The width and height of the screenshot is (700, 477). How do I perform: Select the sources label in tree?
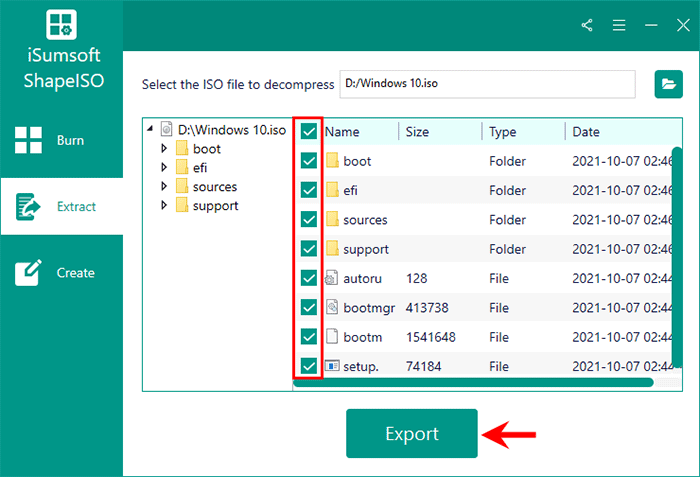tap(215, 187)
